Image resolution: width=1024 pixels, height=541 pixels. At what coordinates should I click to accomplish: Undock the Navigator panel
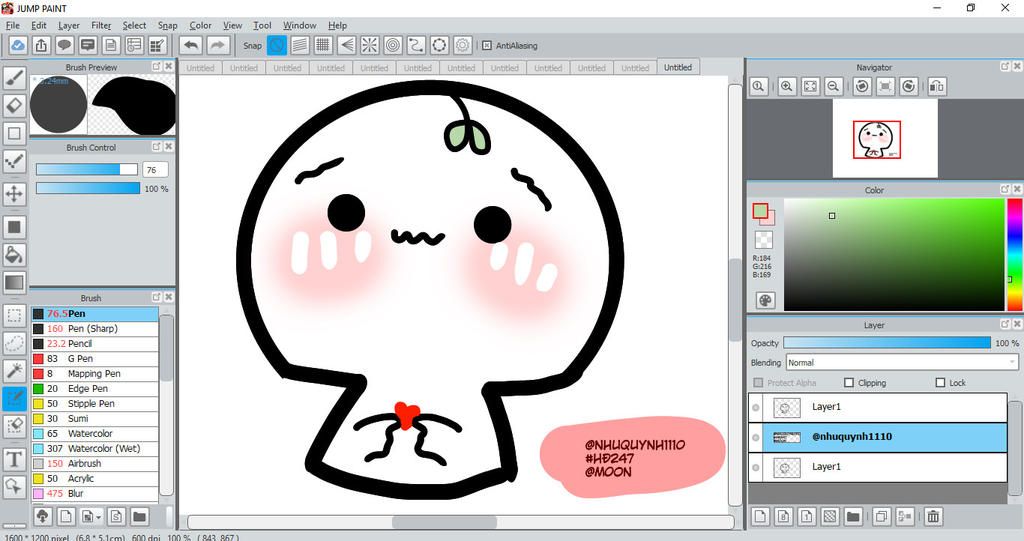pos(1004,67)
